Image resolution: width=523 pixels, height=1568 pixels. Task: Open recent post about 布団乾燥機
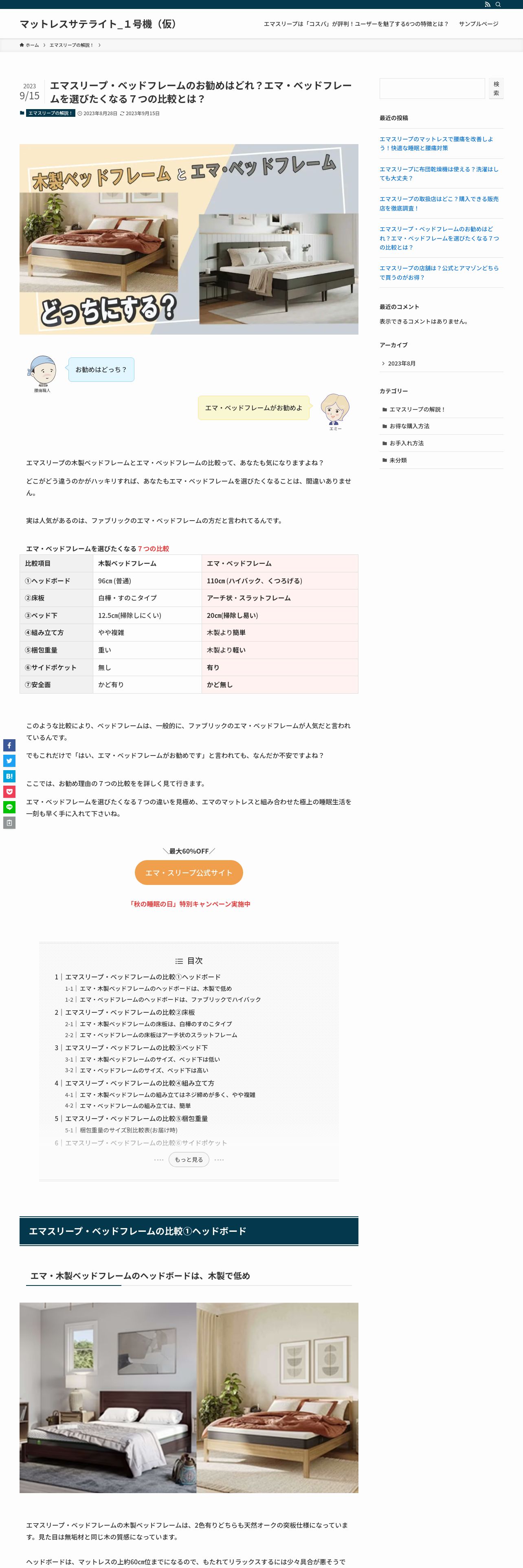click(x=439, y=173)
